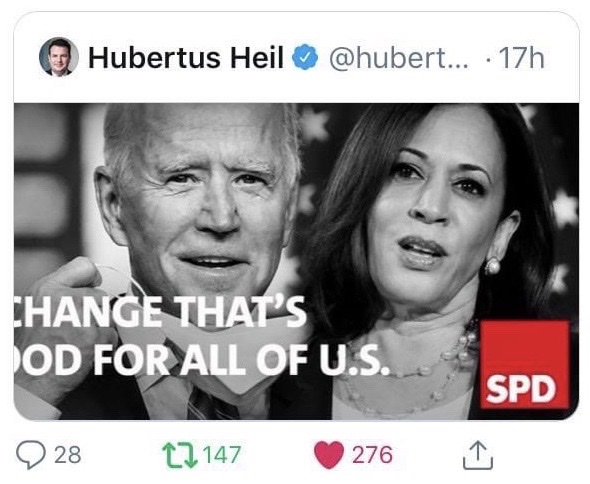Click the green retweet arrows icon
The image size is (590, 484).
(x=180, y=455)
